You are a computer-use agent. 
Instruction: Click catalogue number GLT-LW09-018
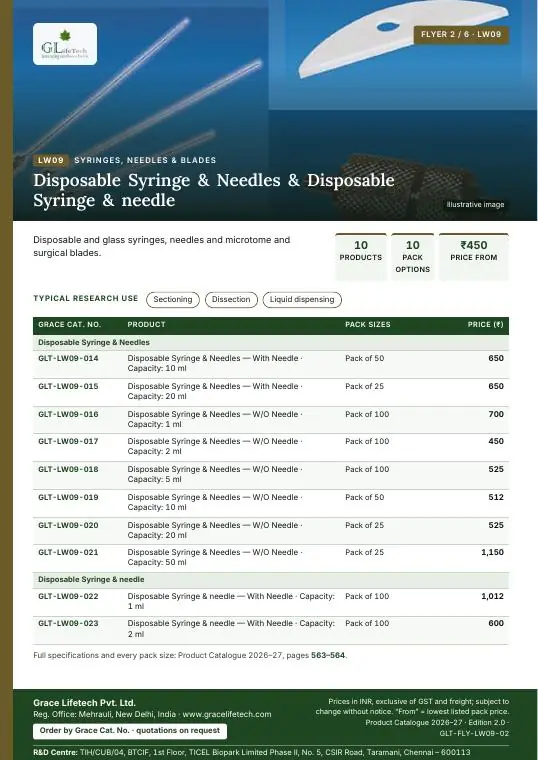coord(68,470)
